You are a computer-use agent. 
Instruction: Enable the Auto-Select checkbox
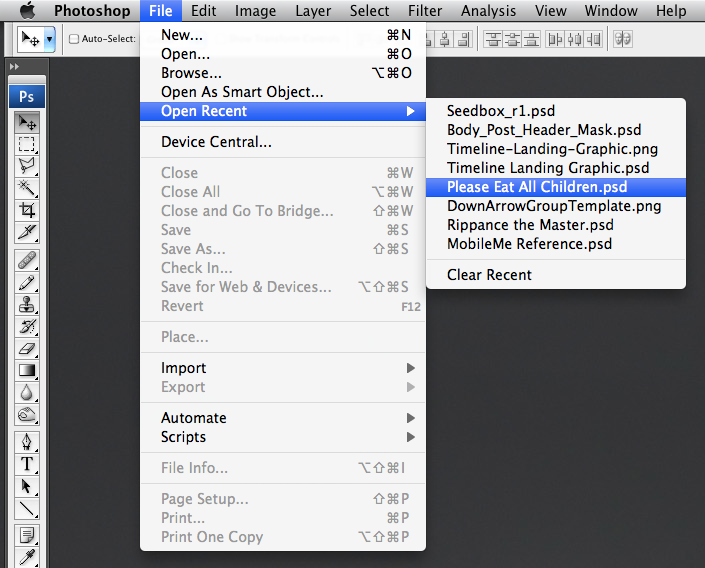click(74, 40)
